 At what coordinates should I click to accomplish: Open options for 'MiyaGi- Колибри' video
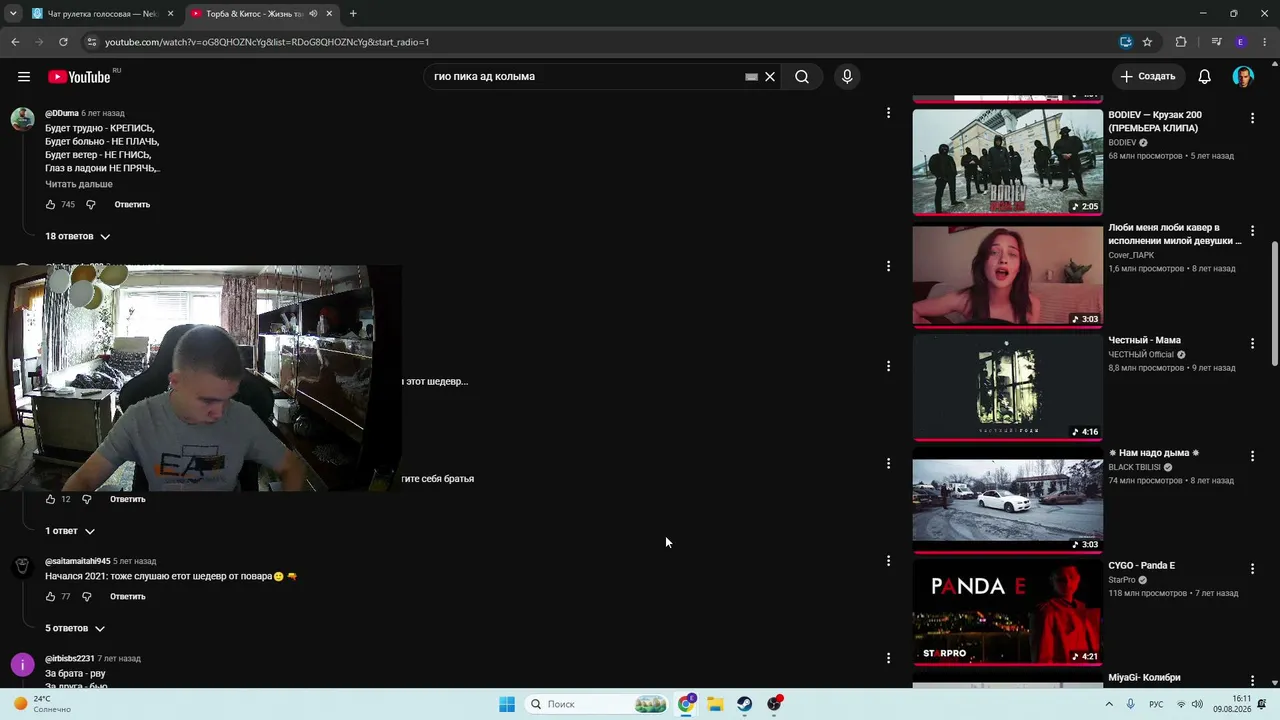(1252, 681)
